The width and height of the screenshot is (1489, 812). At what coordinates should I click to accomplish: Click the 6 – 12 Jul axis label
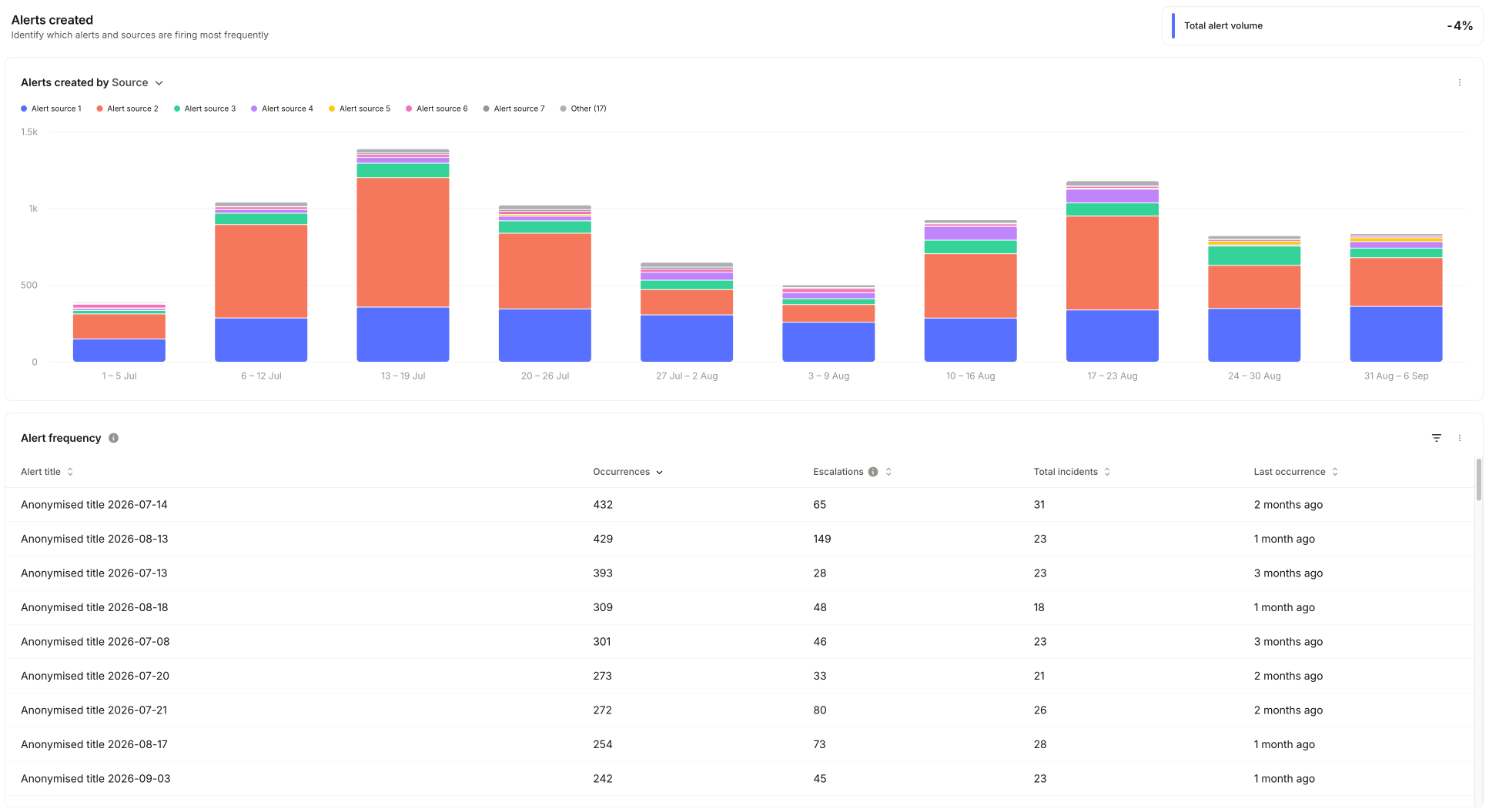tap(261, 376)
